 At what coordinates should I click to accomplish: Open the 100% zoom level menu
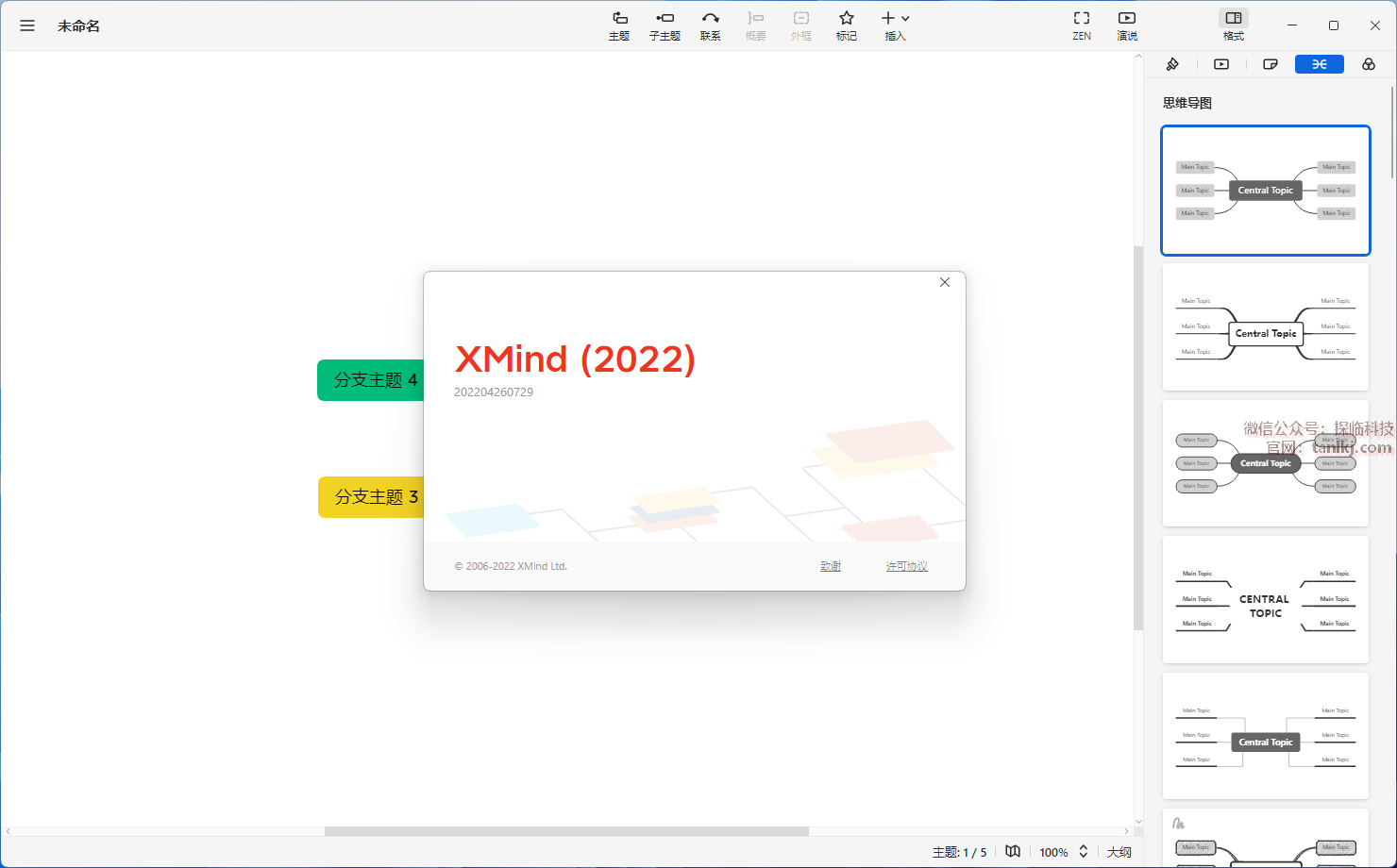pyautogui.click(x=1053, y=852)
